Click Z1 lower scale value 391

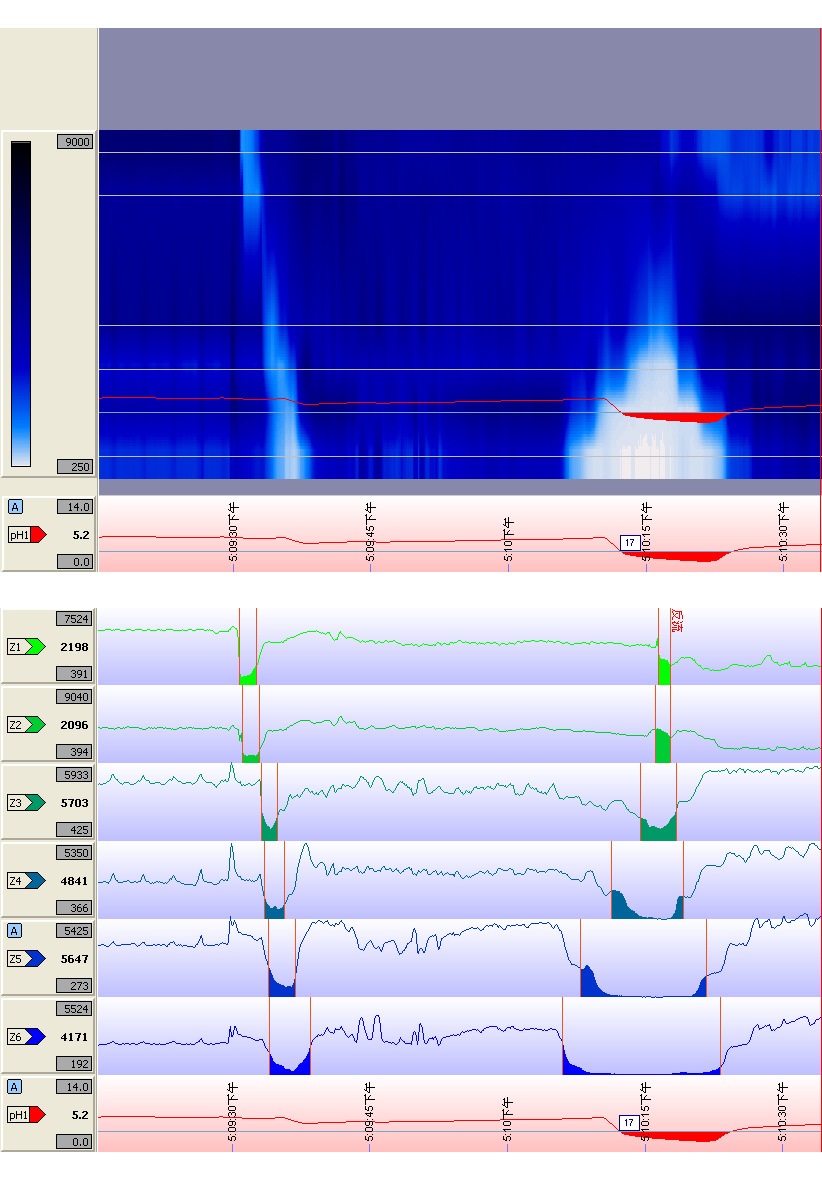click(75, 674)
